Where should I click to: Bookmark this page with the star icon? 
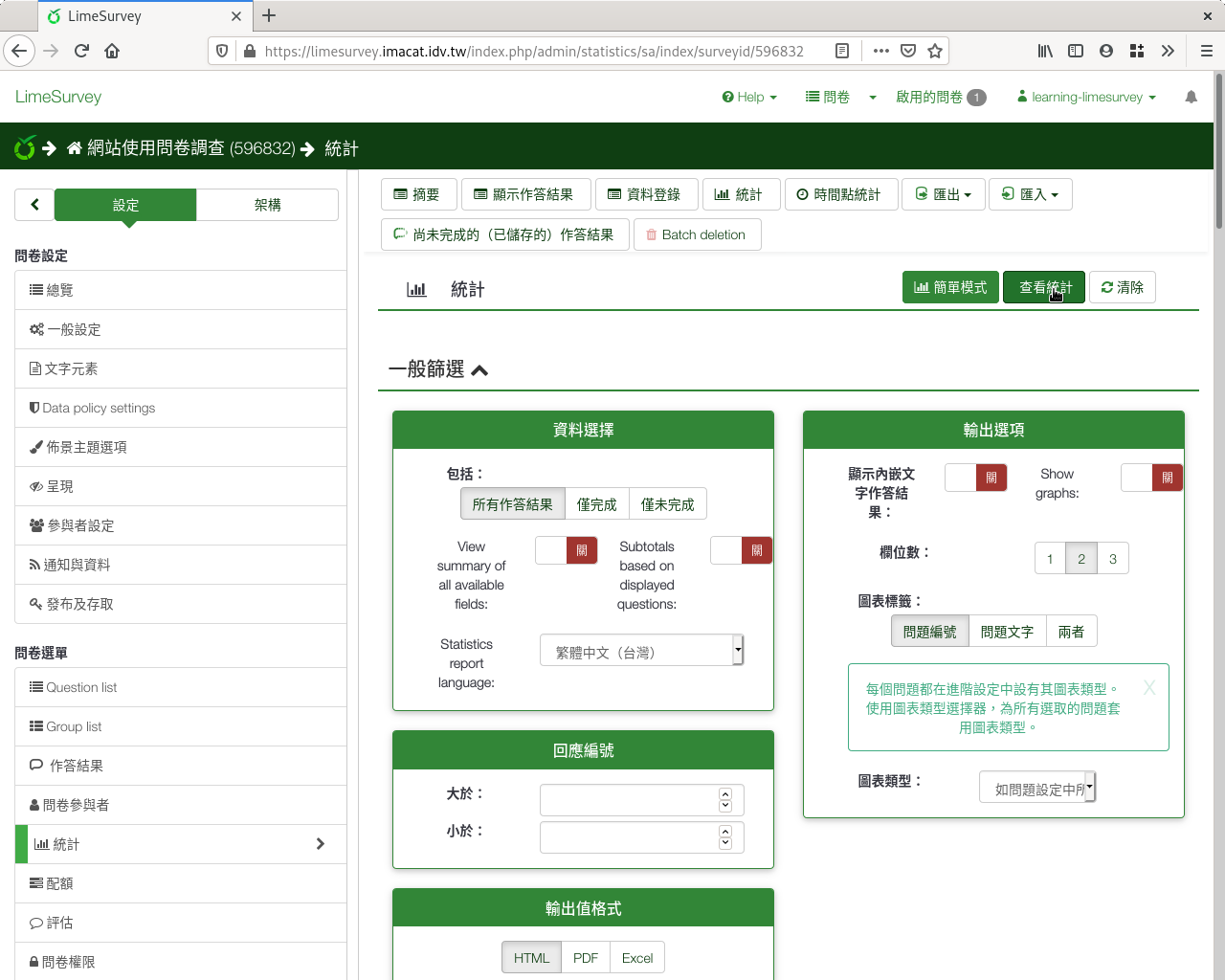pos(935,51)
